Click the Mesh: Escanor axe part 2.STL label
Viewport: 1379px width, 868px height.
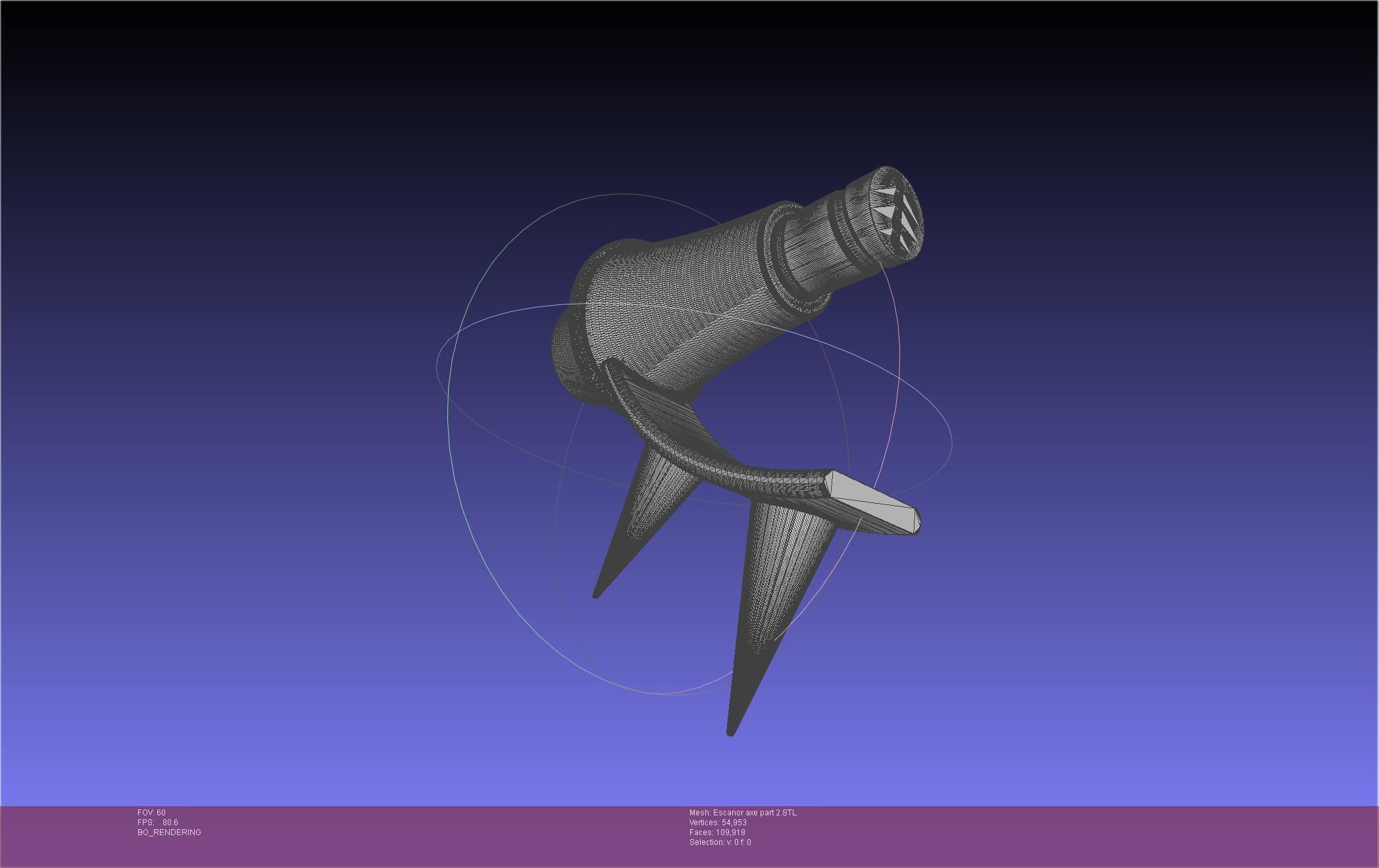[743, 813]
